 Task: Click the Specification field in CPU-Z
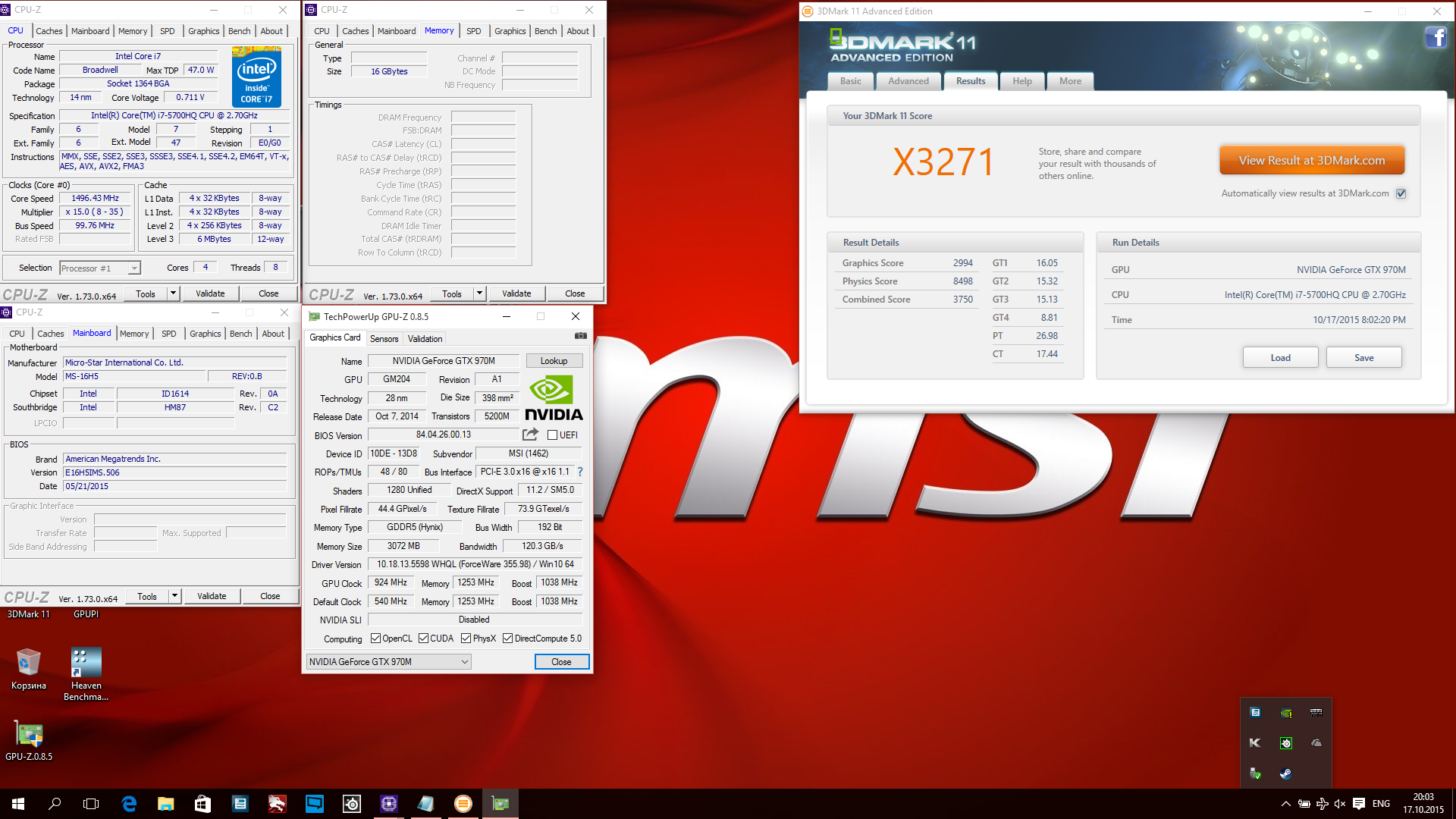pyautogui.click(x=174, y=115)
